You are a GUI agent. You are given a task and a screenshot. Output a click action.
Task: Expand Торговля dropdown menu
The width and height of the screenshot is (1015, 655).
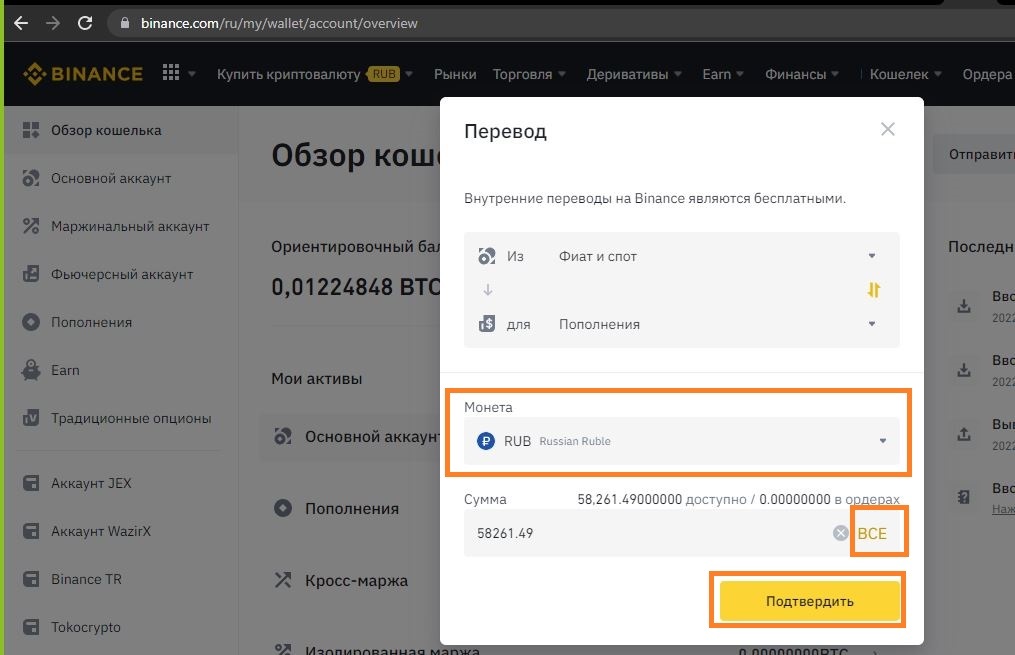pos(562,74)
